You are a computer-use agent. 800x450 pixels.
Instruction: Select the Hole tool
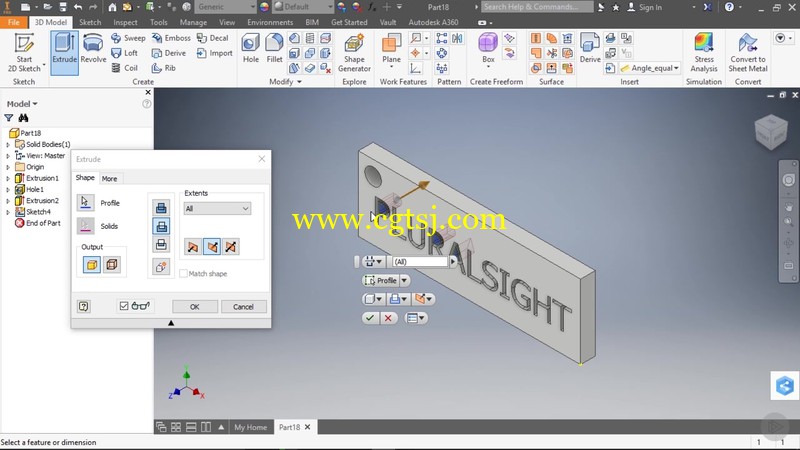(x=251, y=48)
